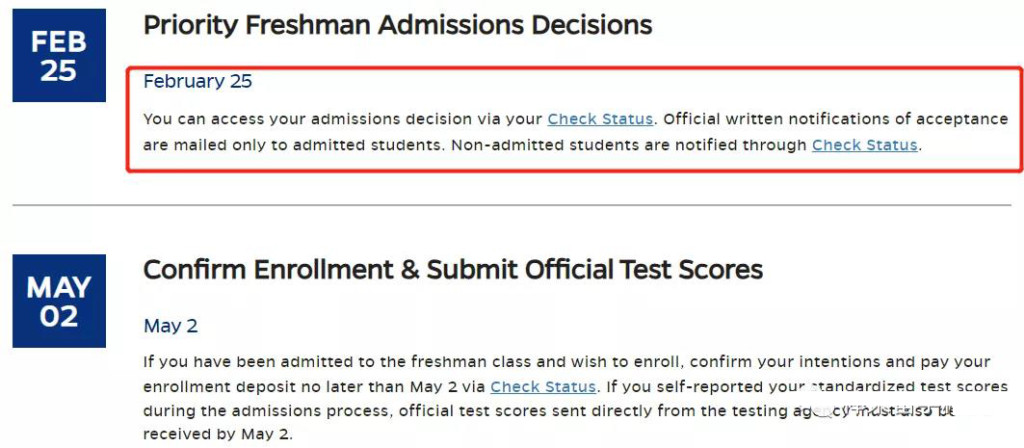Follow the Check Status link beside "May 2 via"

tap(543, 387)
